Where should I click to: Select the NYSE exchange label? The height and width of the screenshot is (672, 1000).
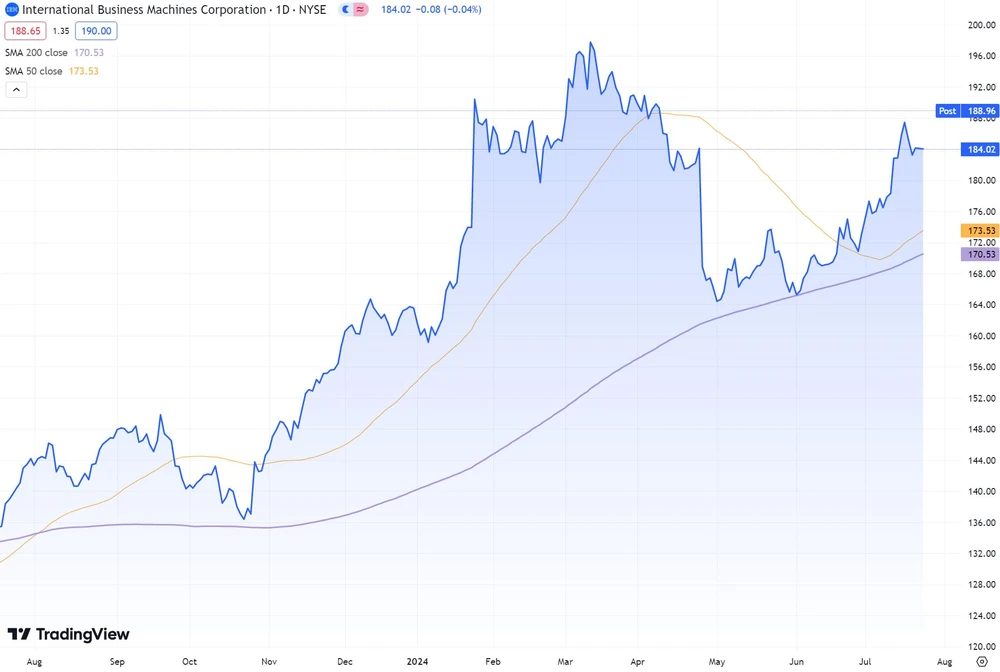[x=312, y=9]
